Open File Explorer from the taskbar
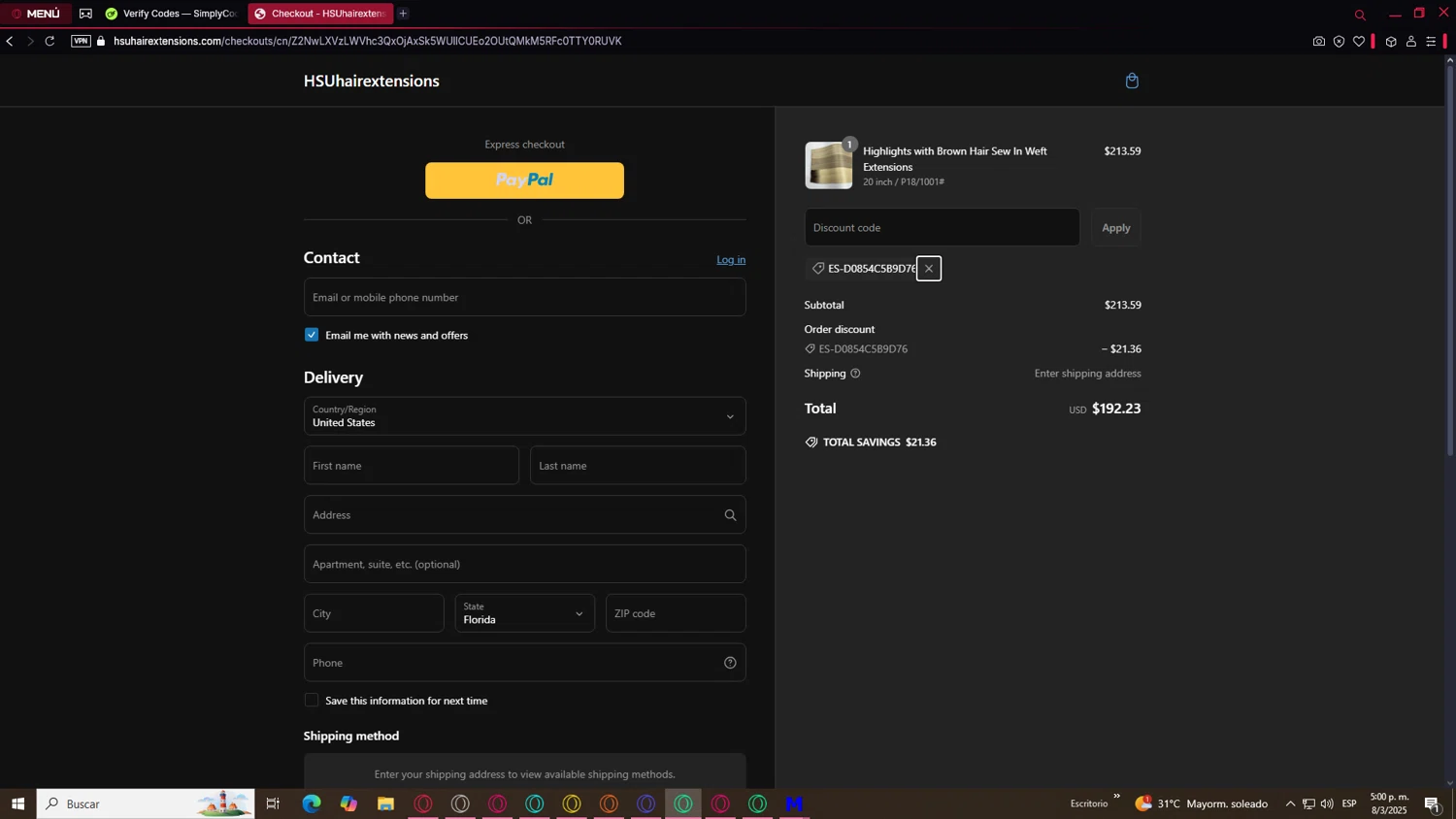Viewport: 1456px width, 819px height. click(385, 803)
